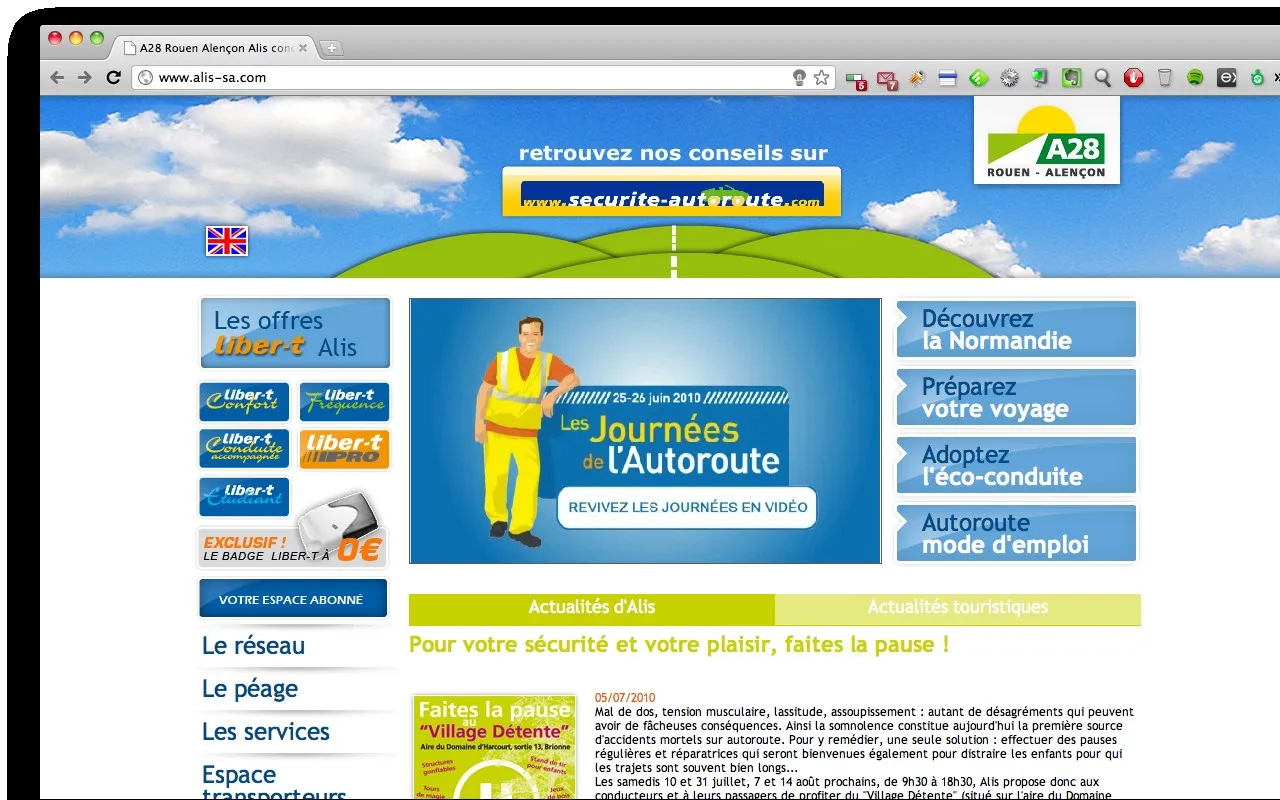Reload the page with the refresh icon
The height and width of the screenshot is (800, 1280).
(x=114, y=77)
